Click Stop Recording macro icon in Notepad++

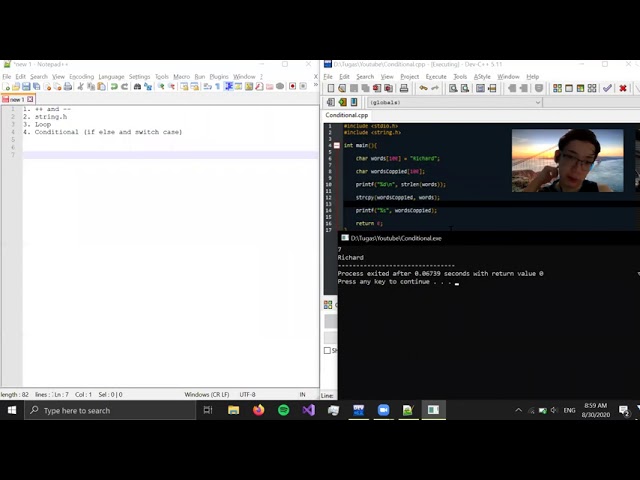coord(303,87)
